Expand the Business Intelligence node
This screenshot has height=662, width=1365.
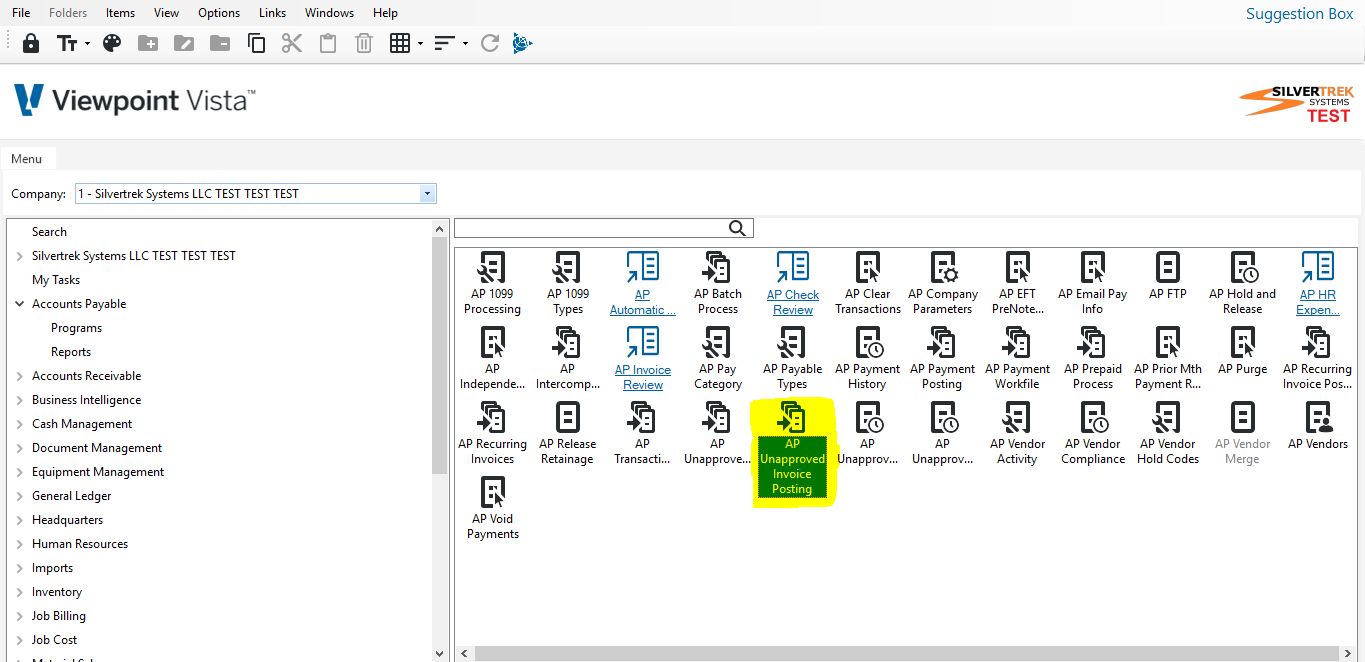pos(19,400)
